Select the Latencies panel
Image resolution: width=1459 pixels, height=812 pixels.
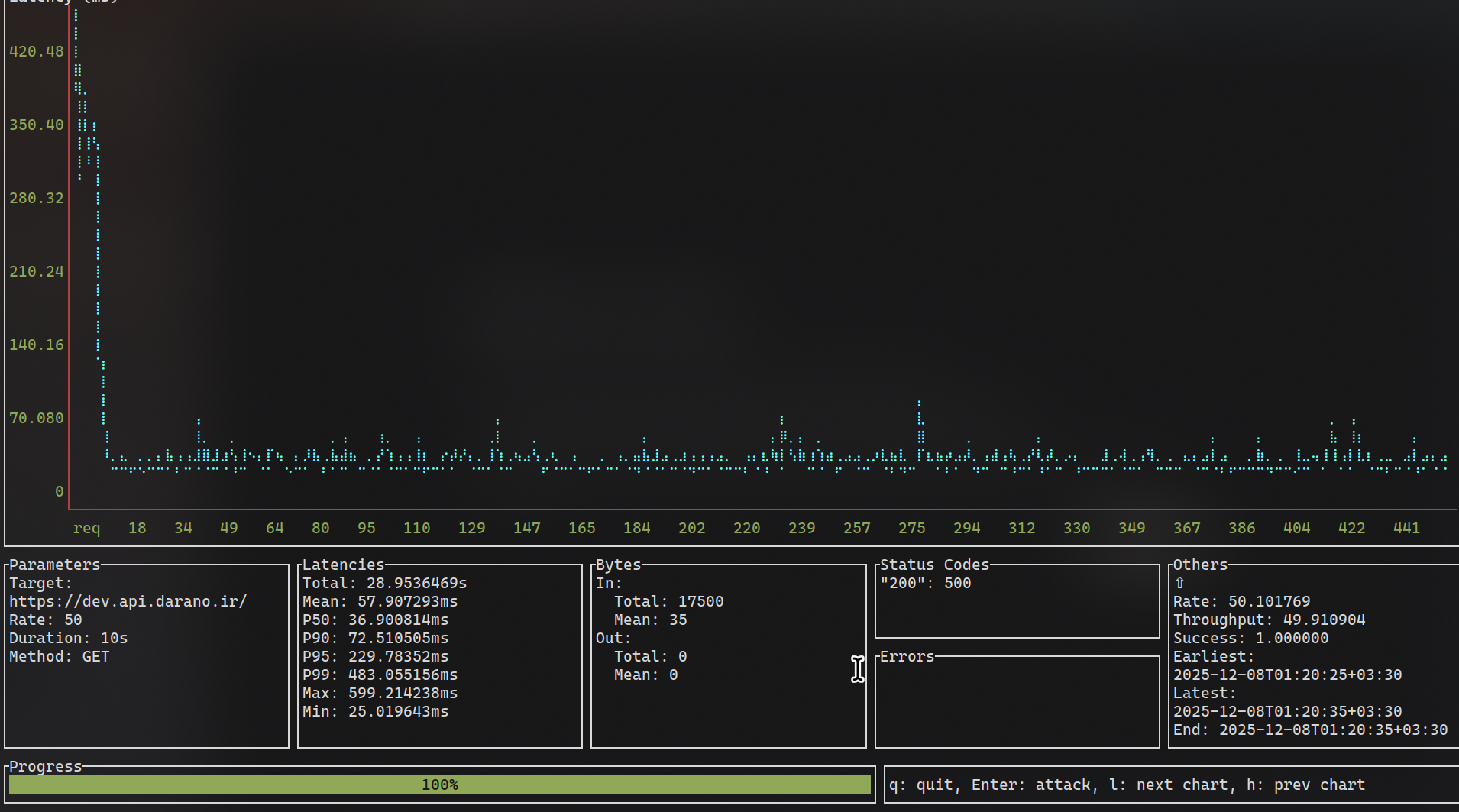342,565
